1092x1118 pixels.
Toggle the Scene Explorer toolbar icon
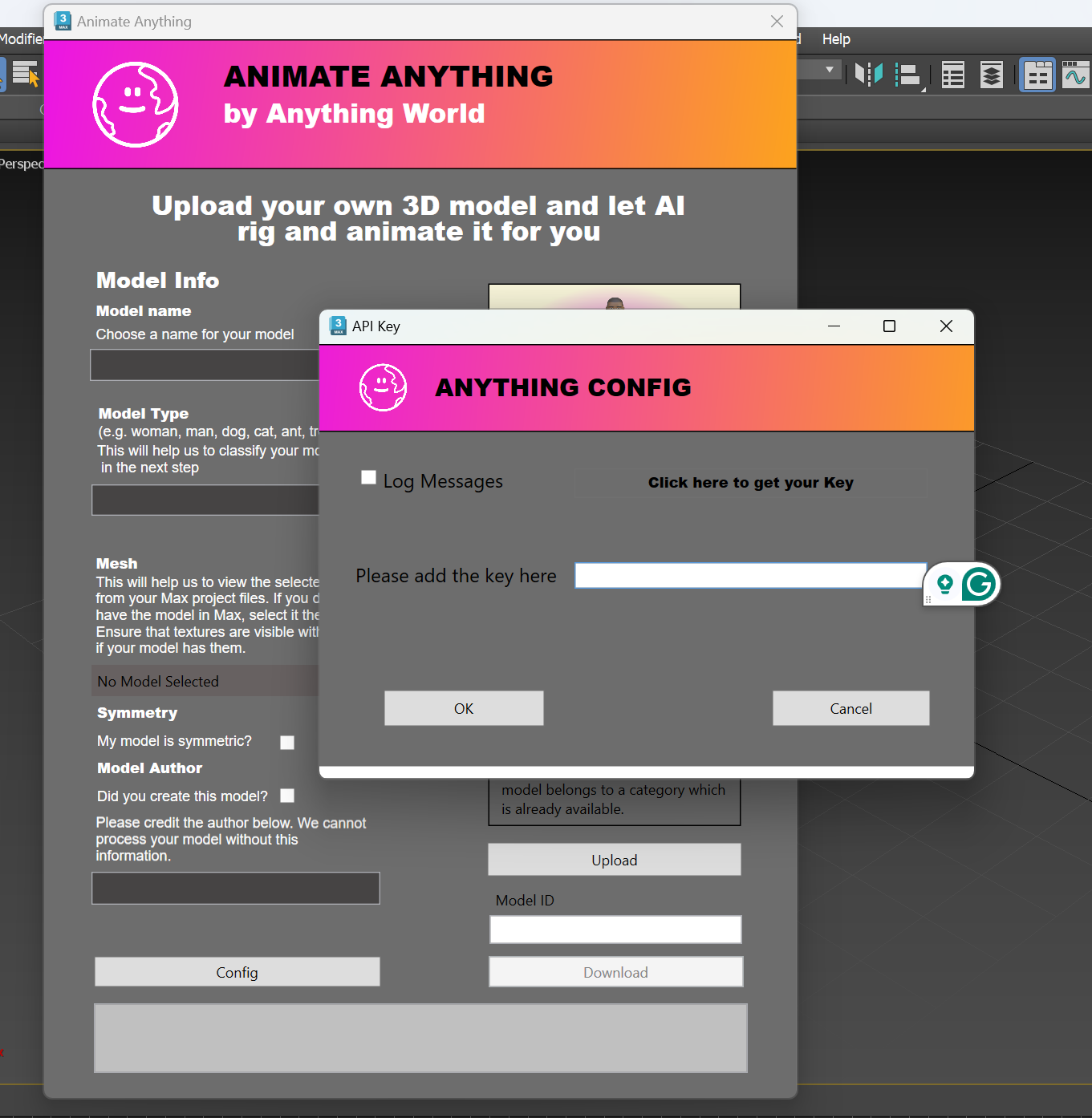pos(953,75)
